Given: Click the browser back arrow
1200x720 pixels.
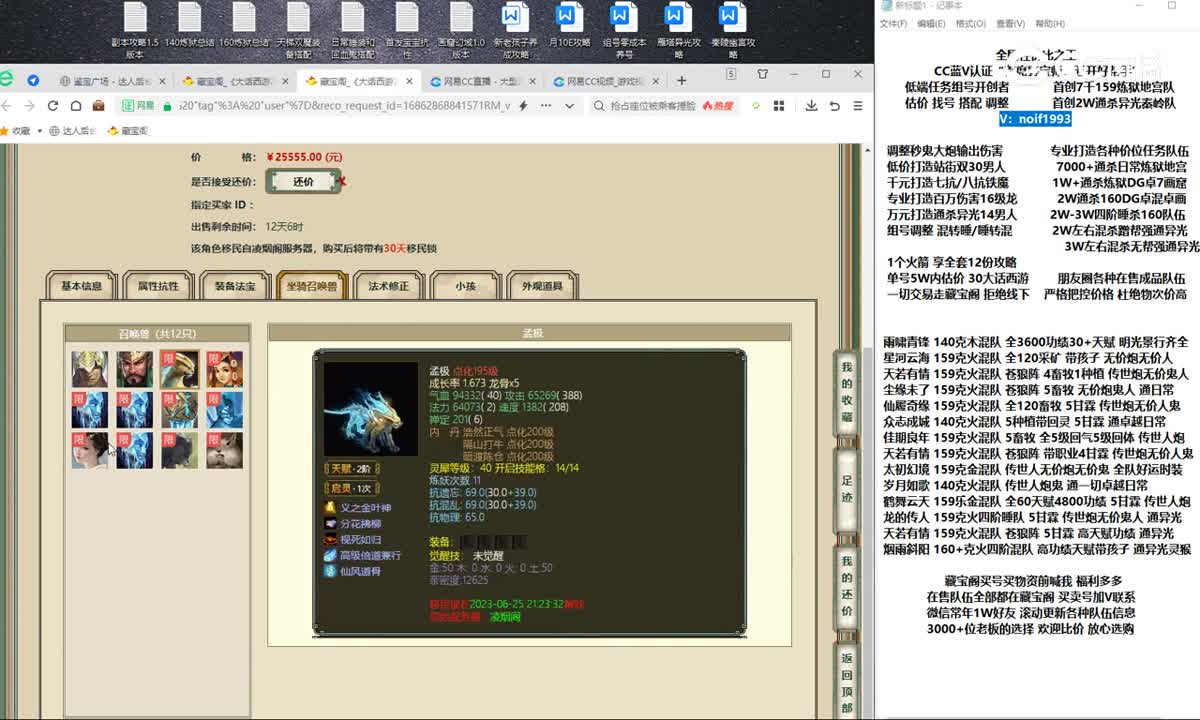Looking at the screenshot, I should 6,105.
